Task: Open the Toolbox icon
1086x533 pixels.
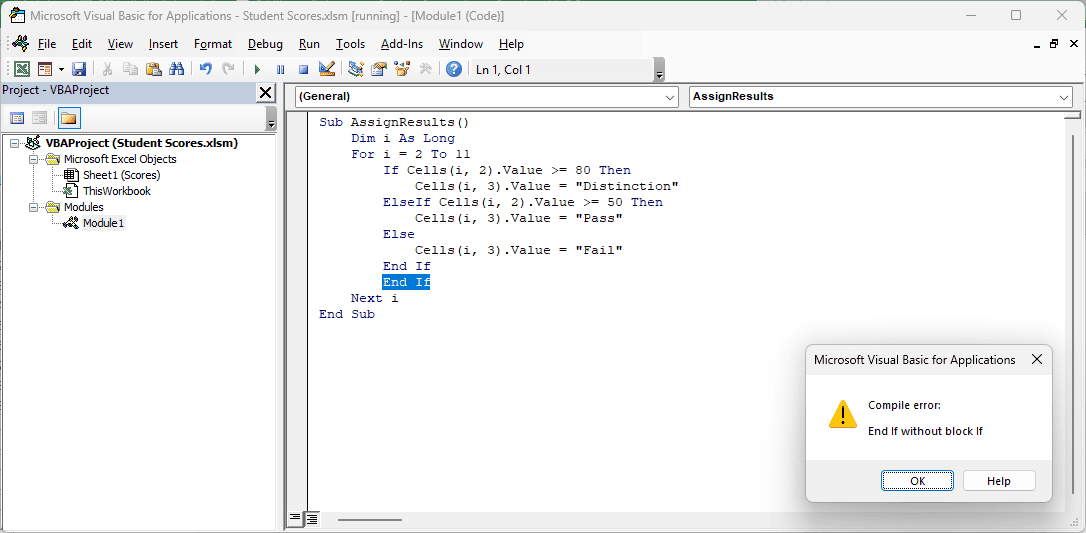Action: (425, 69)
